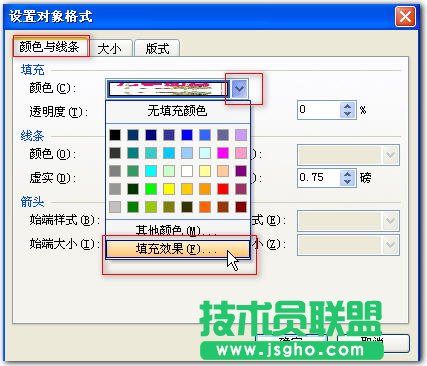The image size is (427, 366).
Task: Pick the light yellow swatch
Action: tap(205, 171)
